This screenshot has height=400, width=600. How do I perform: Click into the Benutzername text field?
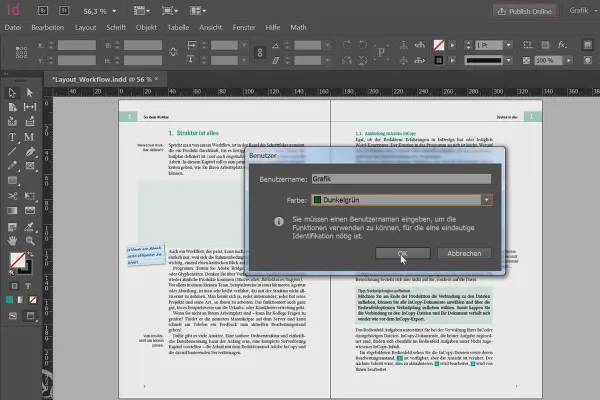401,178
